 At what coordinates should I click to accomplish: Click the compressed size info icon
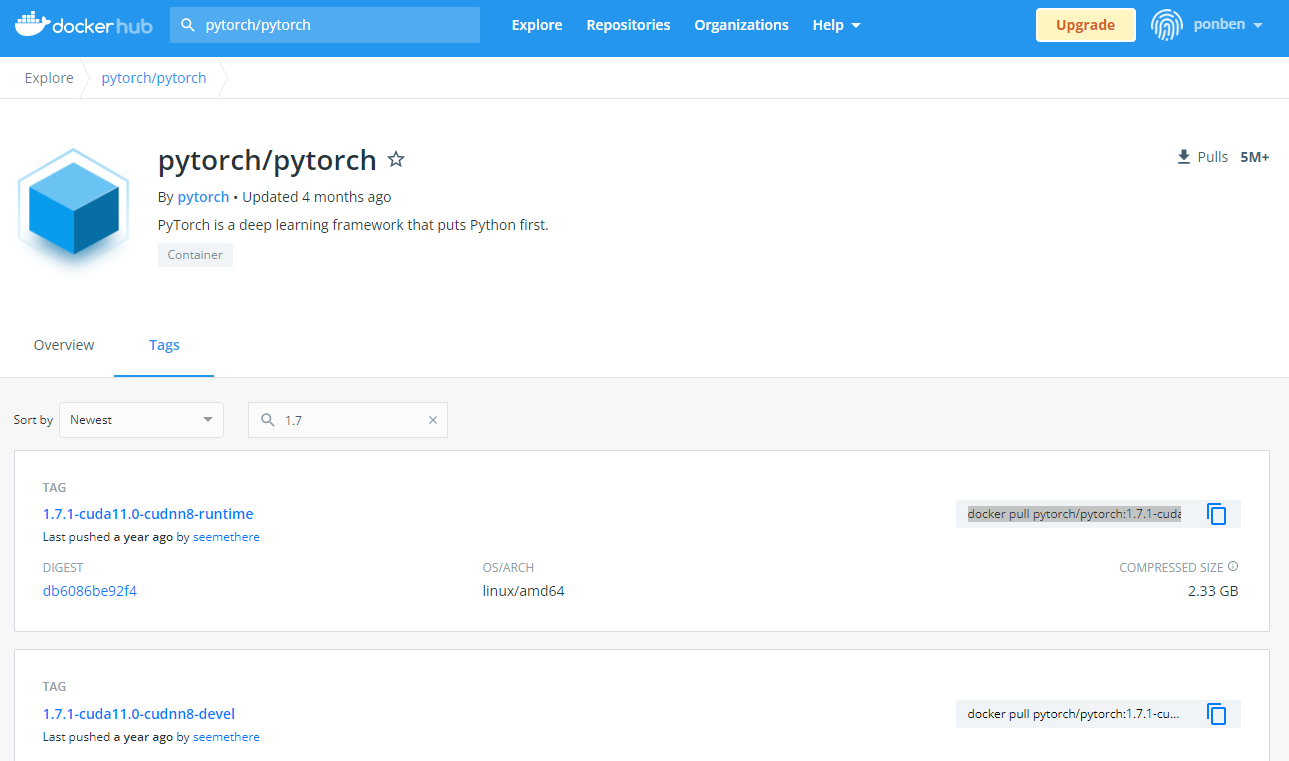[x=1233, y=566]
